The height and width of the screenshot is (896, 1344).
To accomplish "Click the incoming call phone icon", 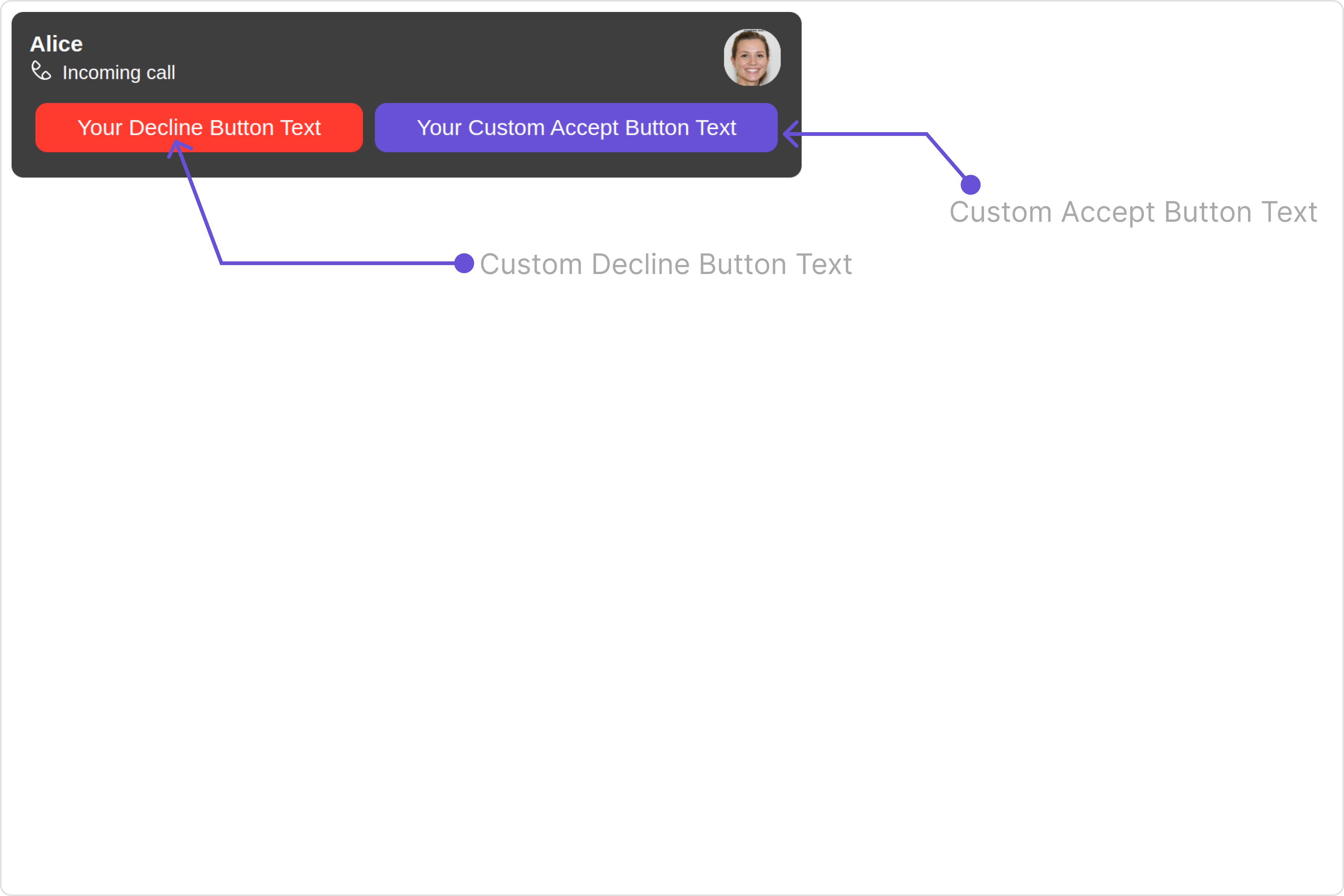I will click(x=41, y=71).
